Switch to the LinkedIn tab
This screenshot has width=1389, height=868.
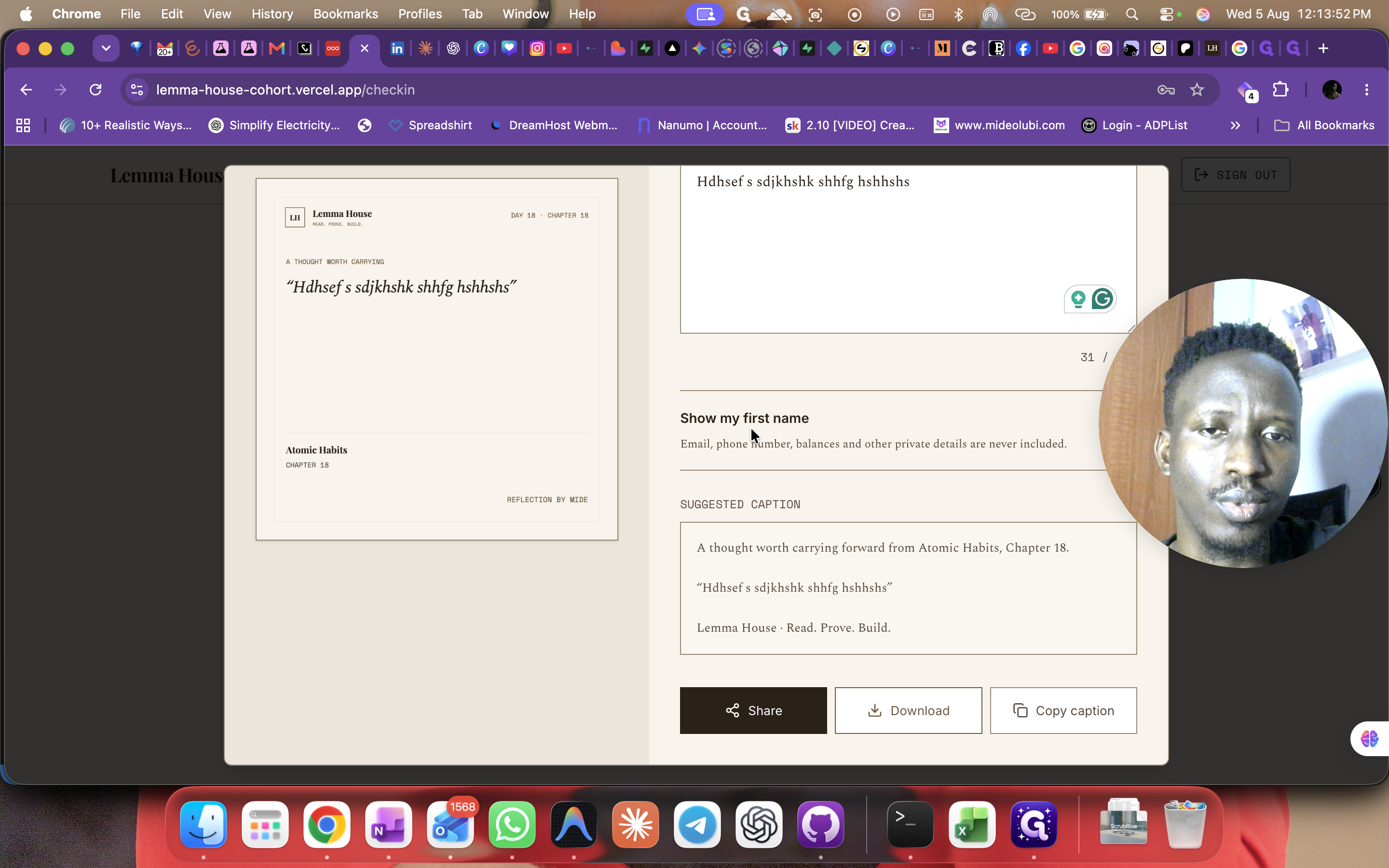pos(397,48)
